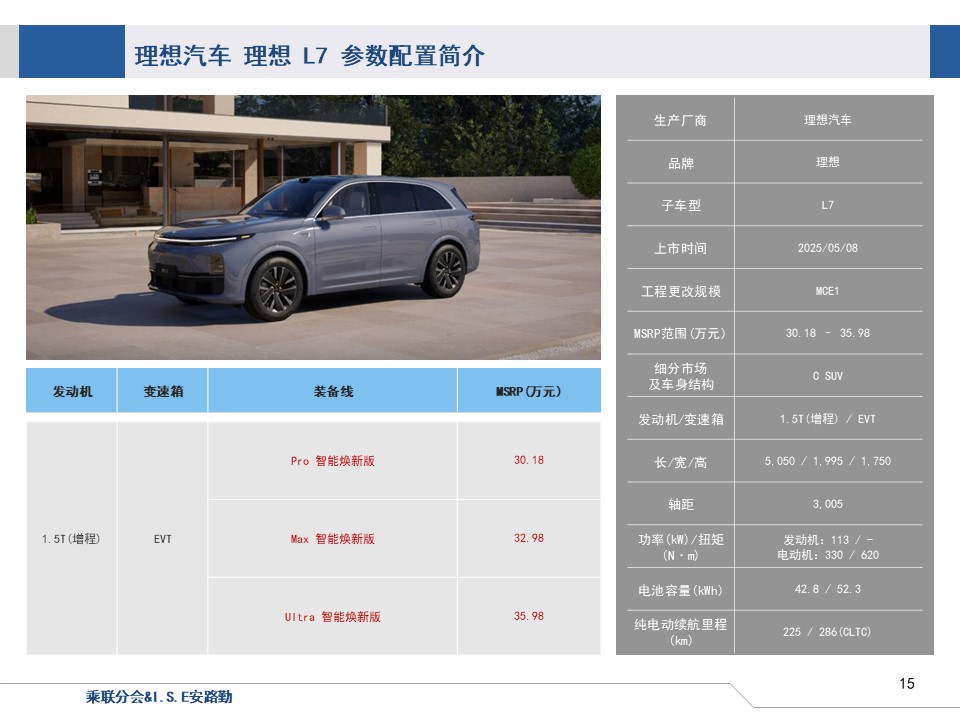The height and width of the screenshot is (720, 960).
Task: Click the 发动机 column header
Action: (72, 391)
